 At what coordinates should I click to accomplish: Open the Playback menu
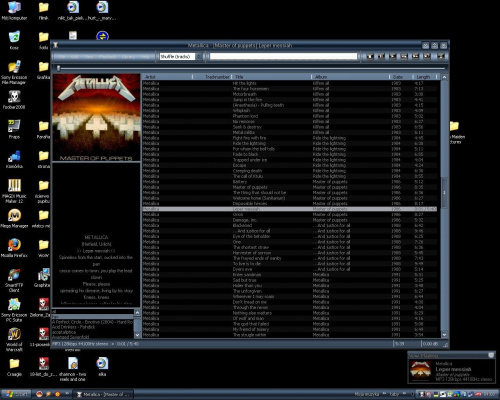click(x=107, y=57)
